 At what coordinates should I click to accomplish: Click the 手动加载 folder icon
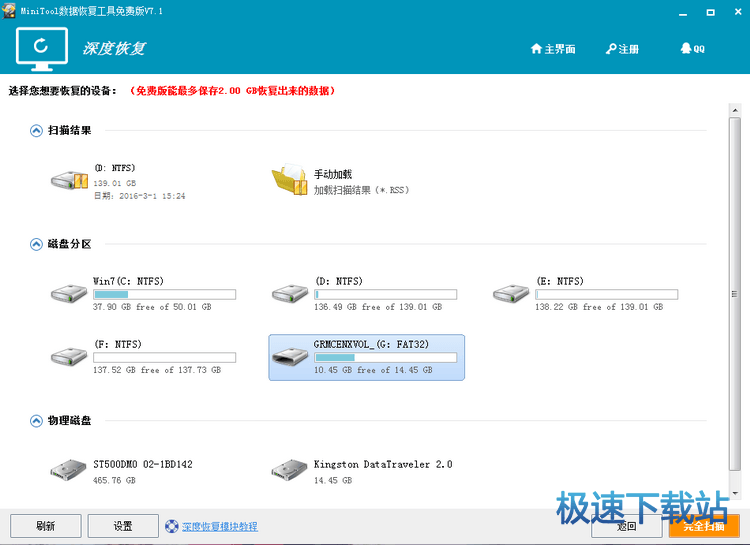click(x=289, y=180)
